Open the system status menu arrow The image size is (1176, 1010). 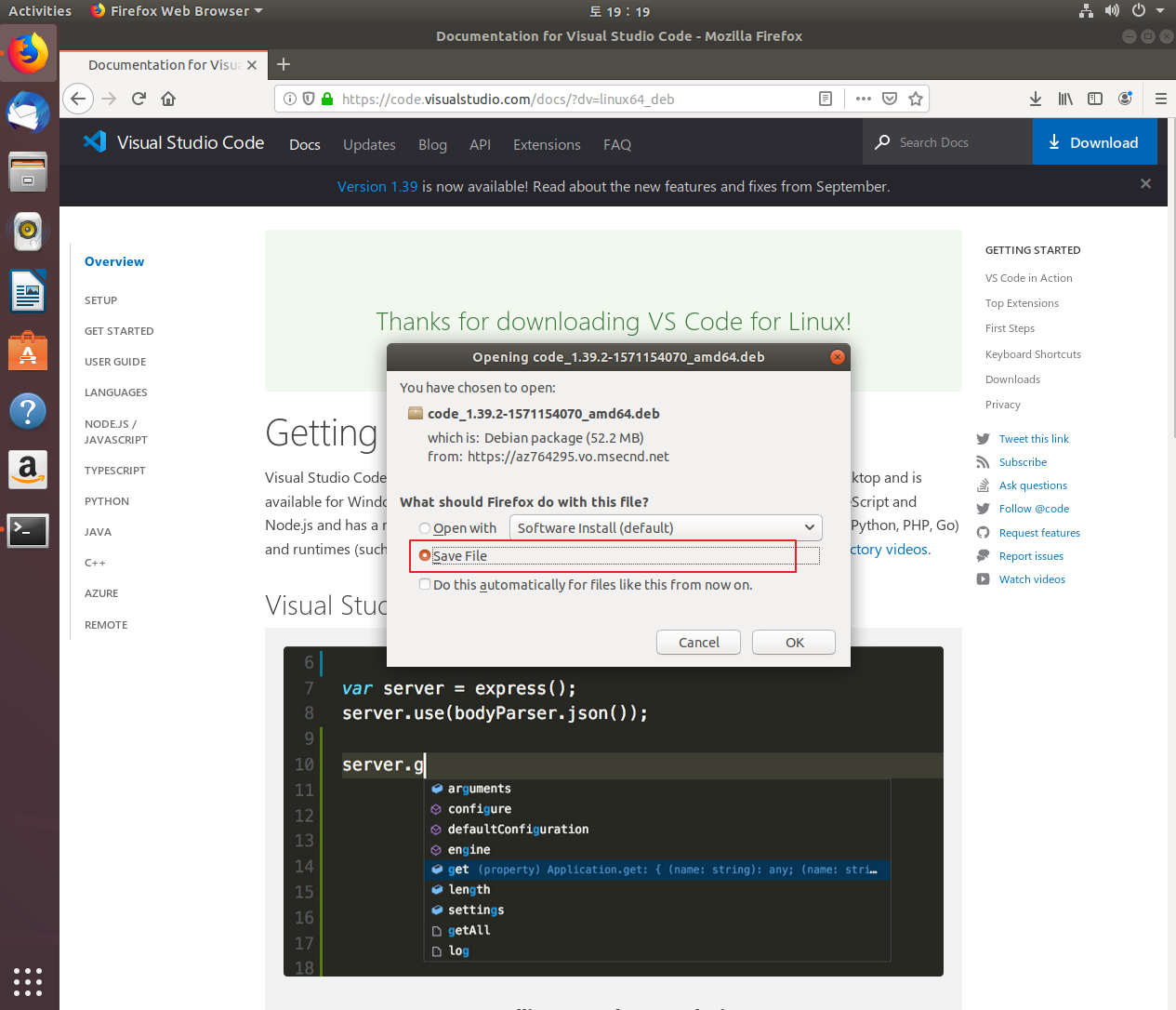(x=1160, y=11)
